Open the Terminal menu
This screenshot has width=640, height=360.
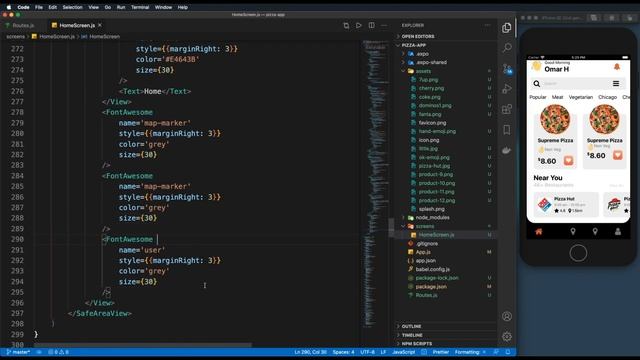[140, 7]
